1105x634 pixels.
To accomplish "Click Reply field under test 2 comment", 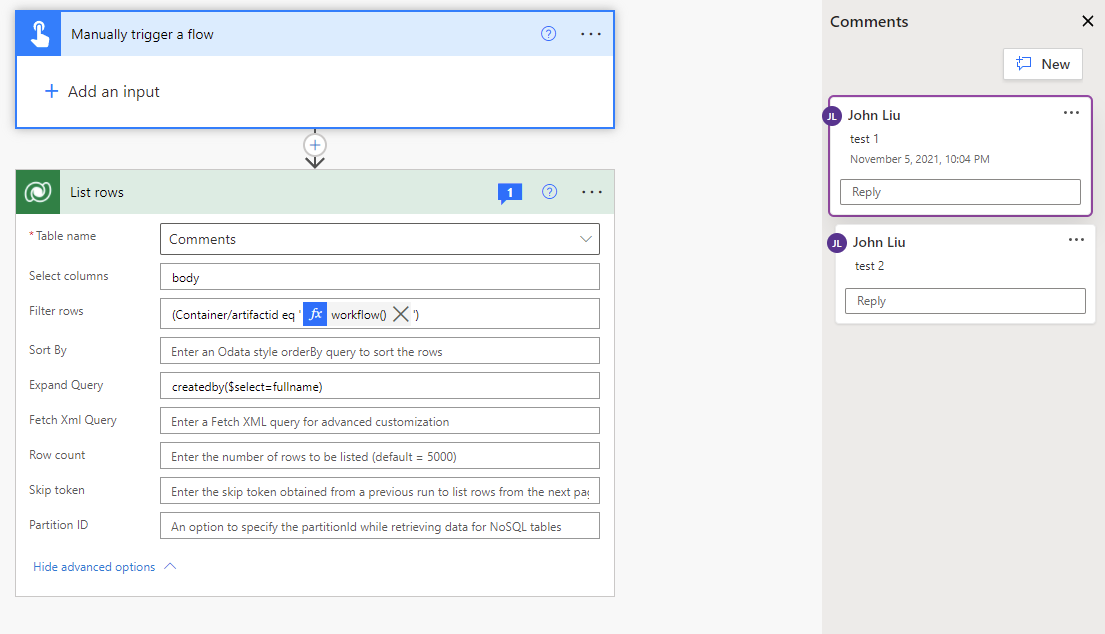I will (x=965, y=301).
